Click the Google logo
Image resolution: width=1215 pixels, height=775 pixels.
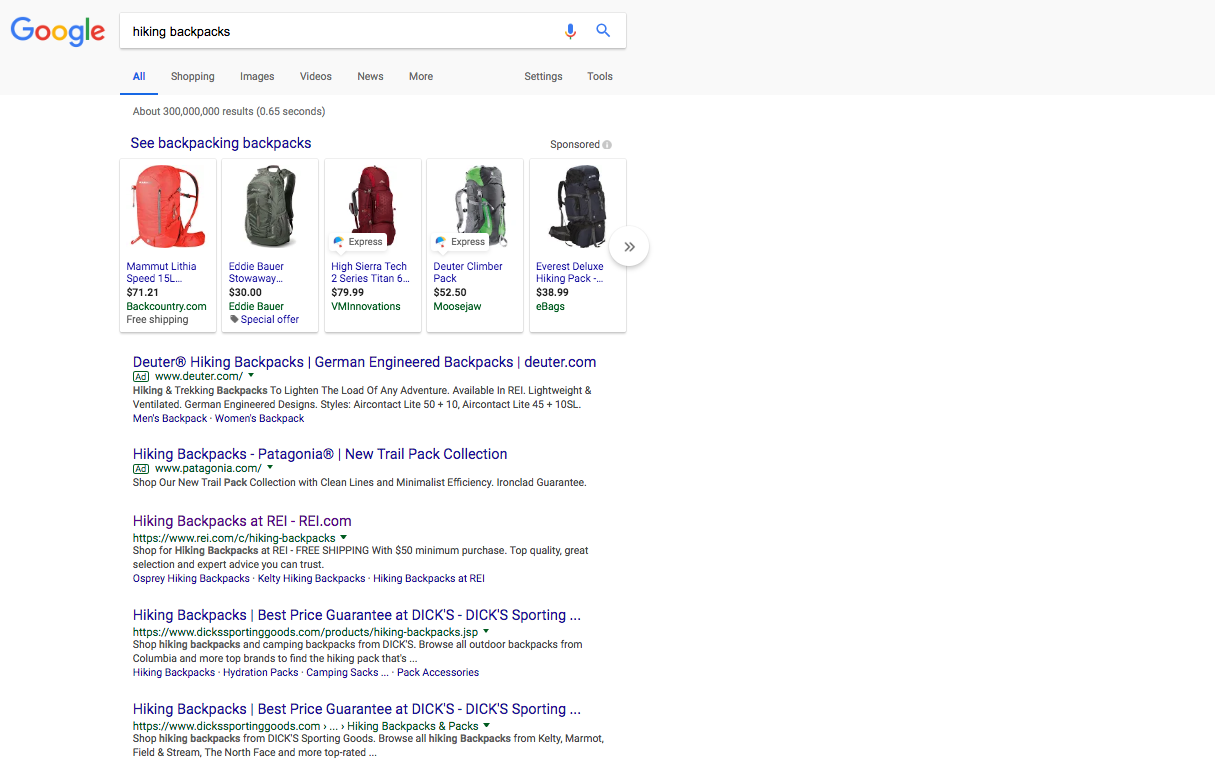(x=58, y=31)
